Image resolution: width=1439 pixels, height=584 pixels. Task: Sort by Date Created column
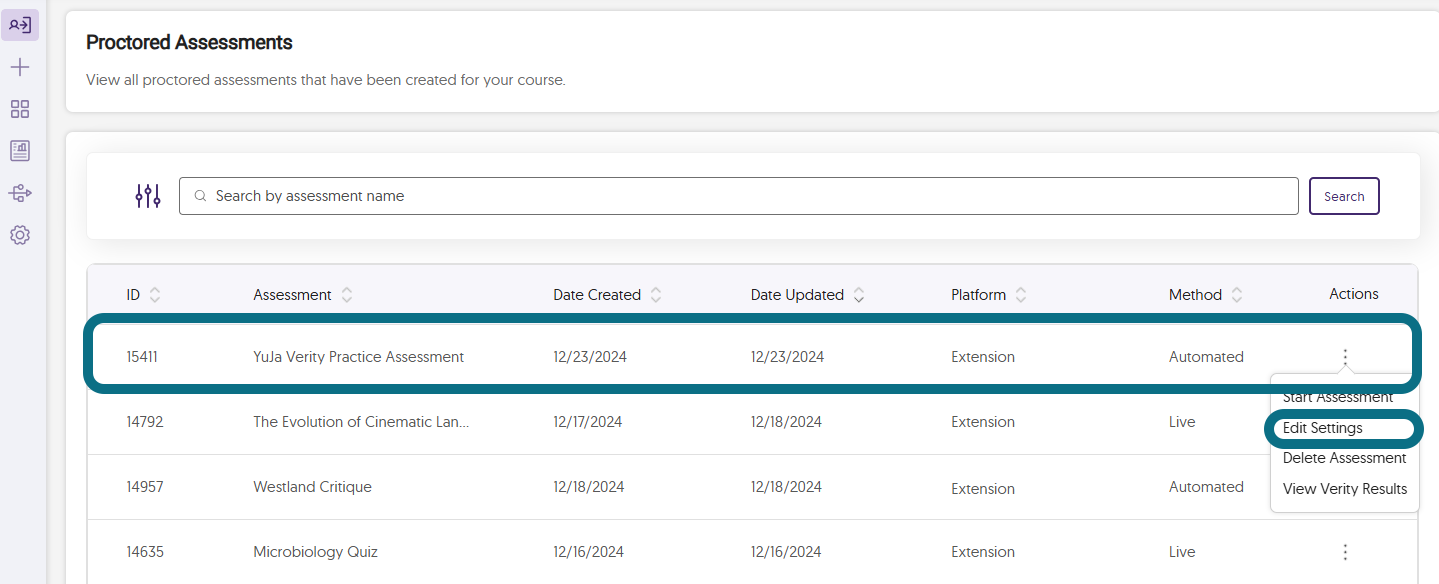(656, 295)
